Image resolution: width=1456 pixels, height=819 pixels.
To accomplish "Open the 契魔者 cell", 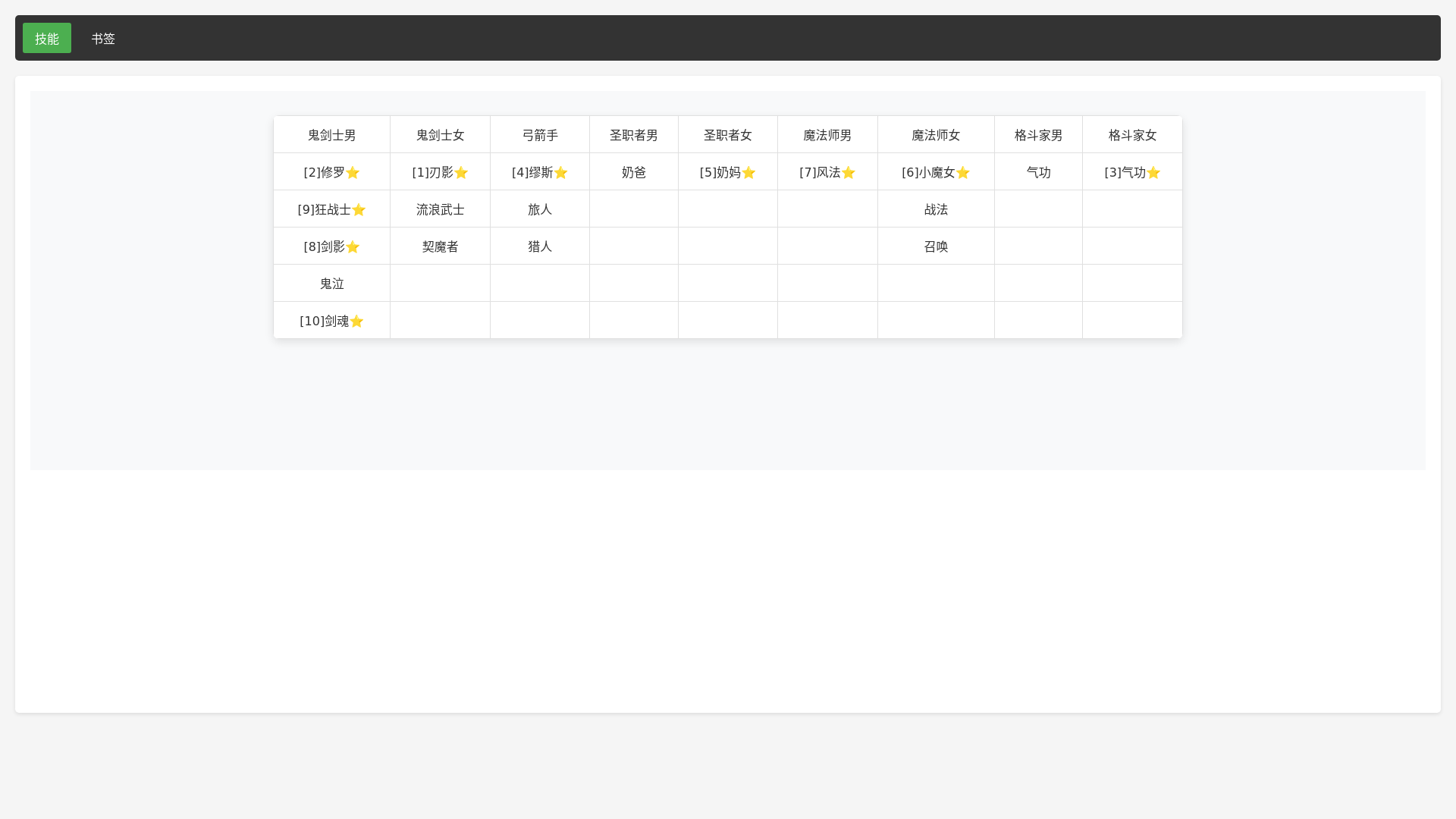I will [x=440, y=246].
